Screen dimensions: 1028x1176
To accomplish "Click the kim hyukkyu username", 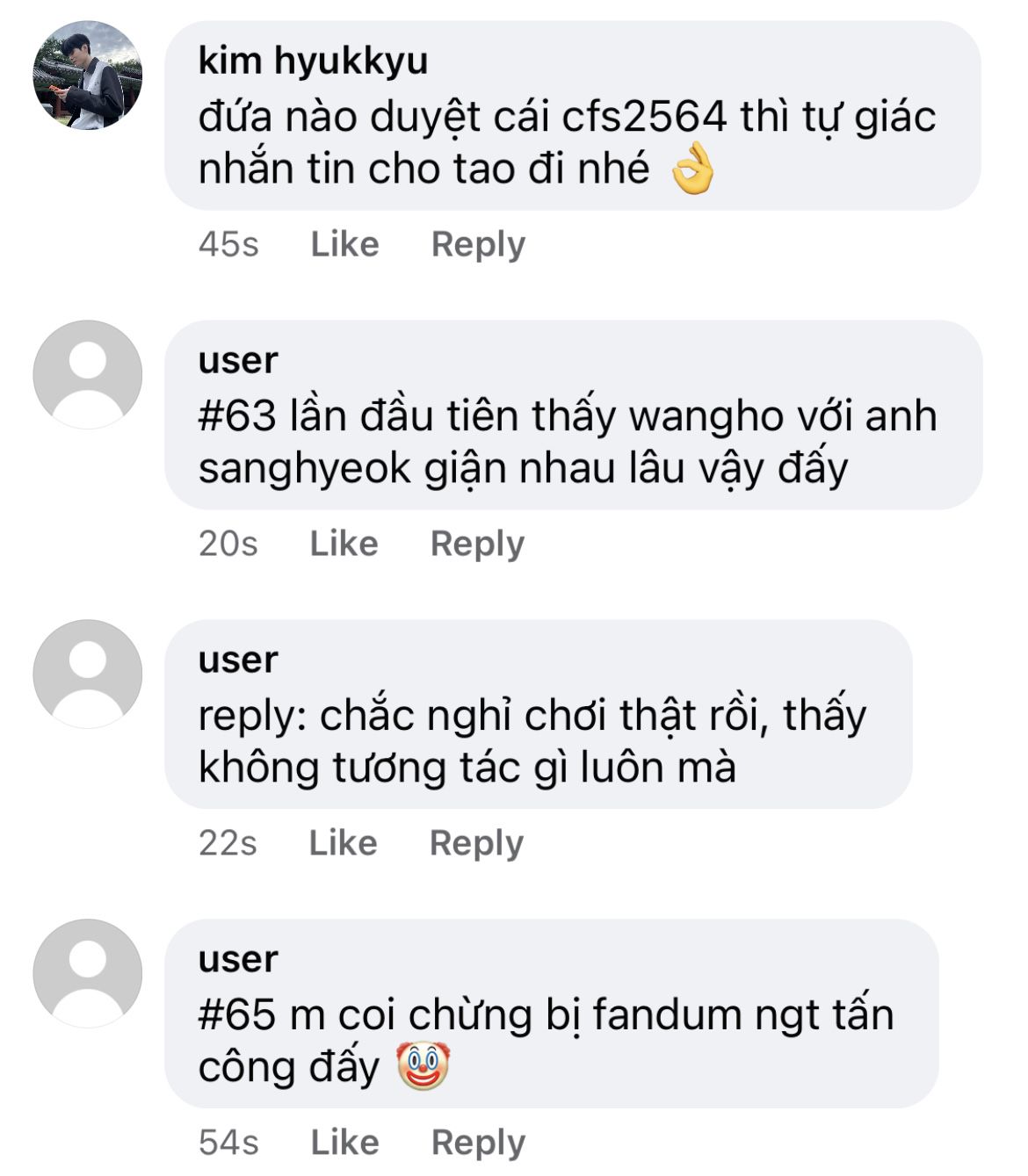I will [313, 61].
